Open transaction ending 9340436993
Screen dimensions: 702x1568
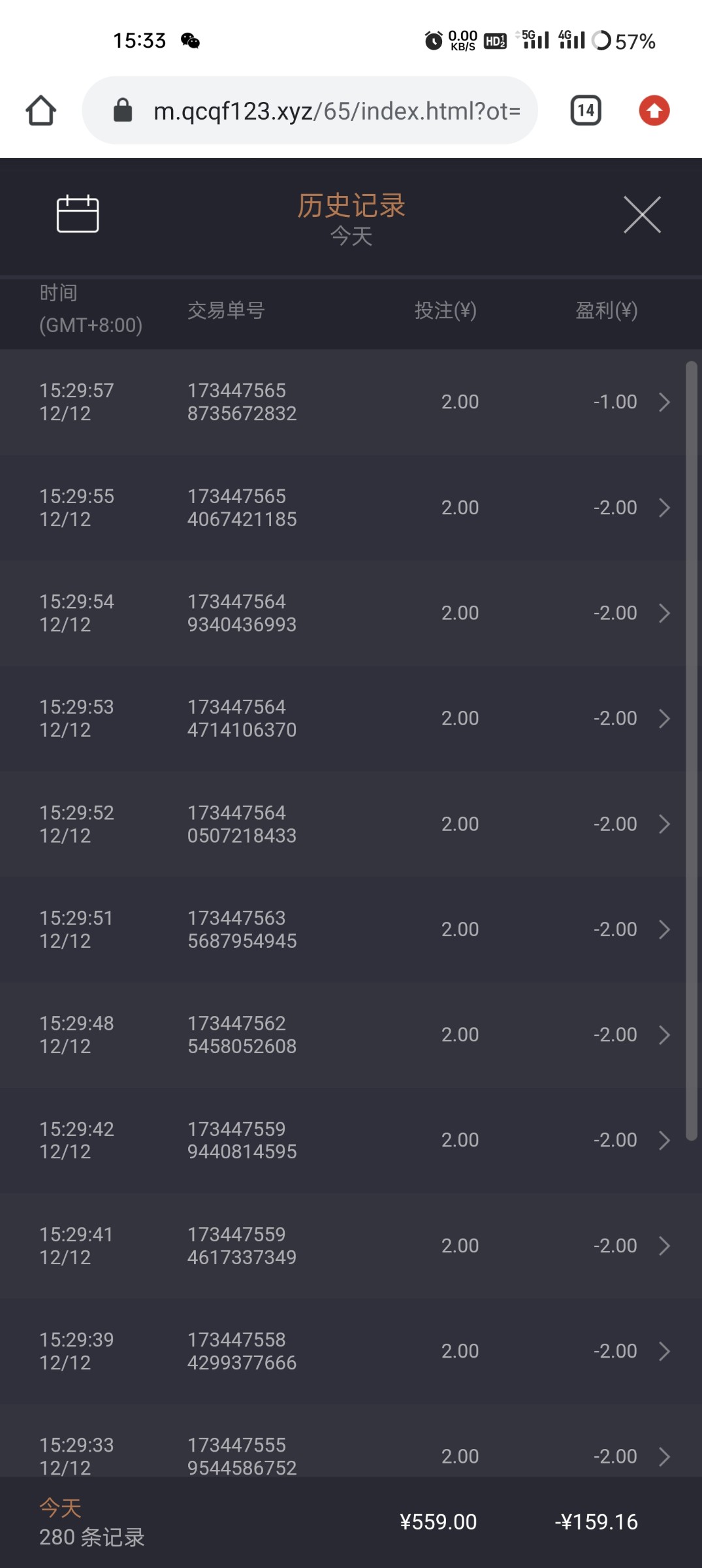click(242, 613)
